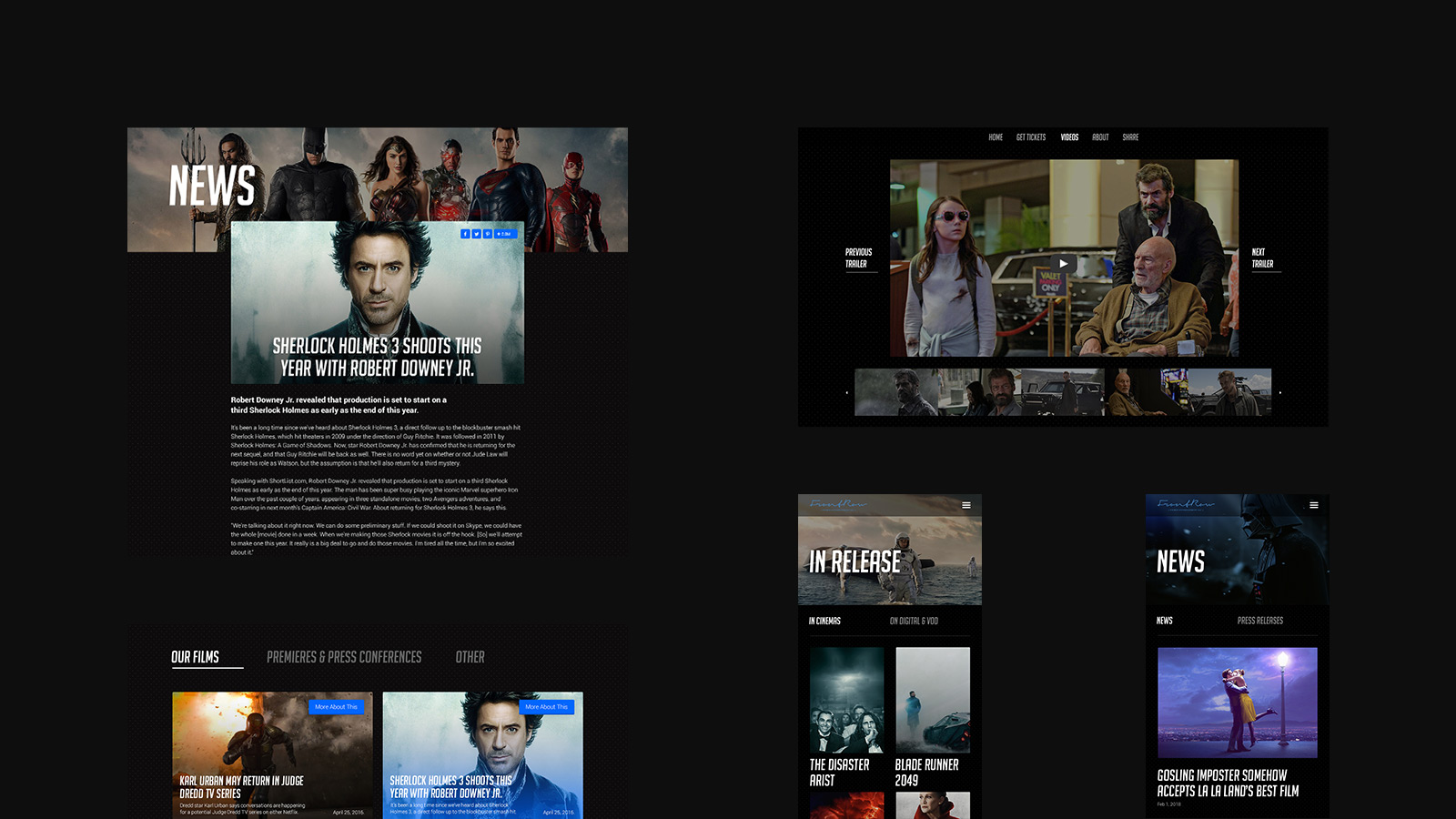Click left arrow of trailer thumbnail strip
The height and width of the screenshot is (819, 1456).
[x=847, y=393]
